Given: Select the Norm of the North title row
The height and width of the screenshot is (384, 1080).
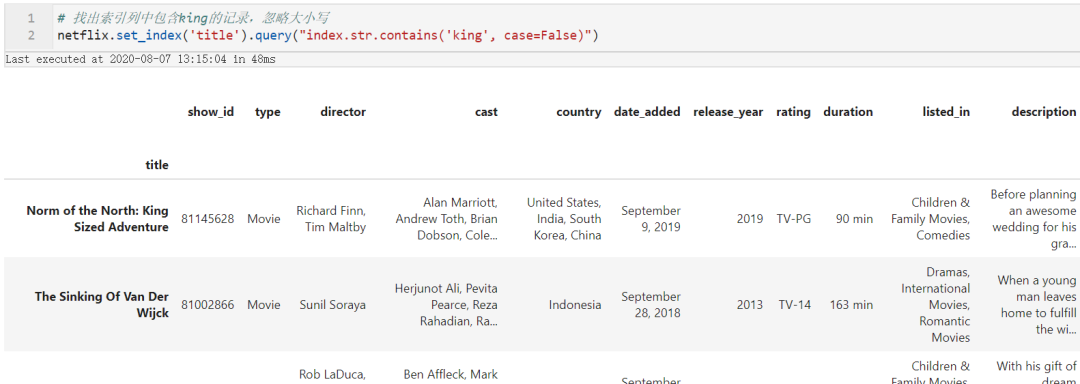Looking at the screenshot, I should click(97, 219).
